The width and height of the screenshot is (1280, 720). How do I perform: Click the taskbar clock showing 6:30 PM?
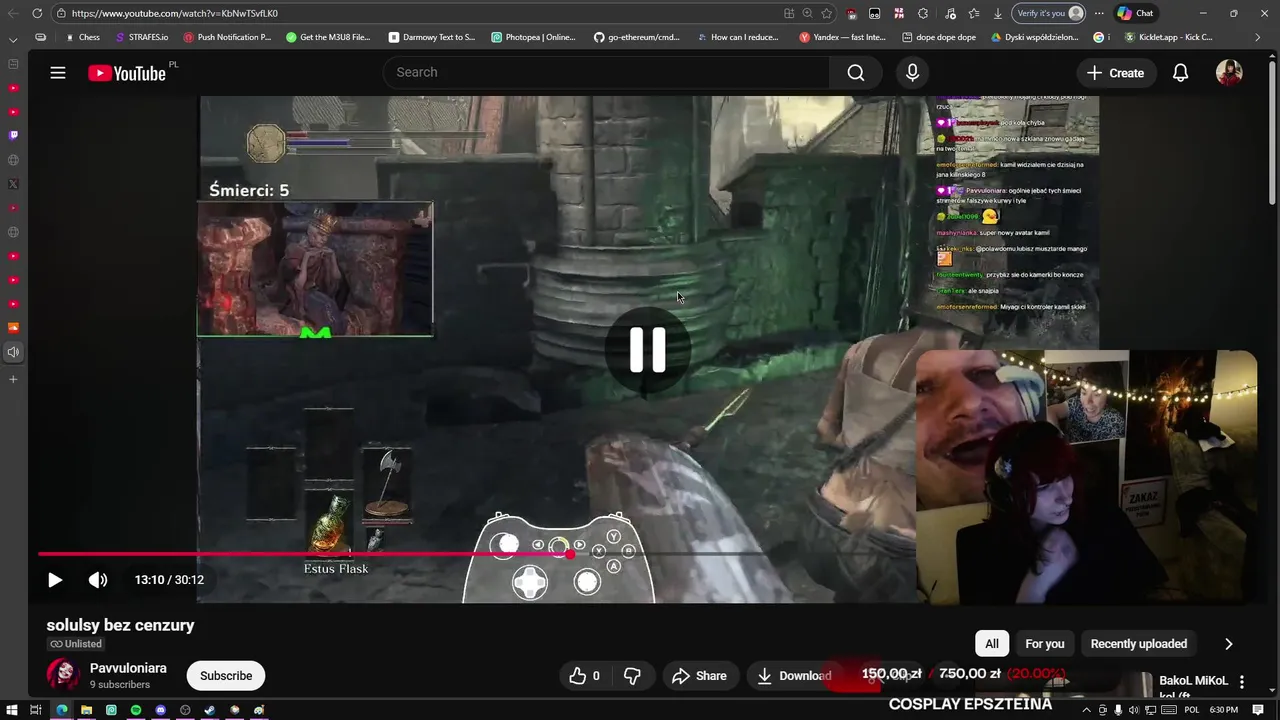[1223, 710]
